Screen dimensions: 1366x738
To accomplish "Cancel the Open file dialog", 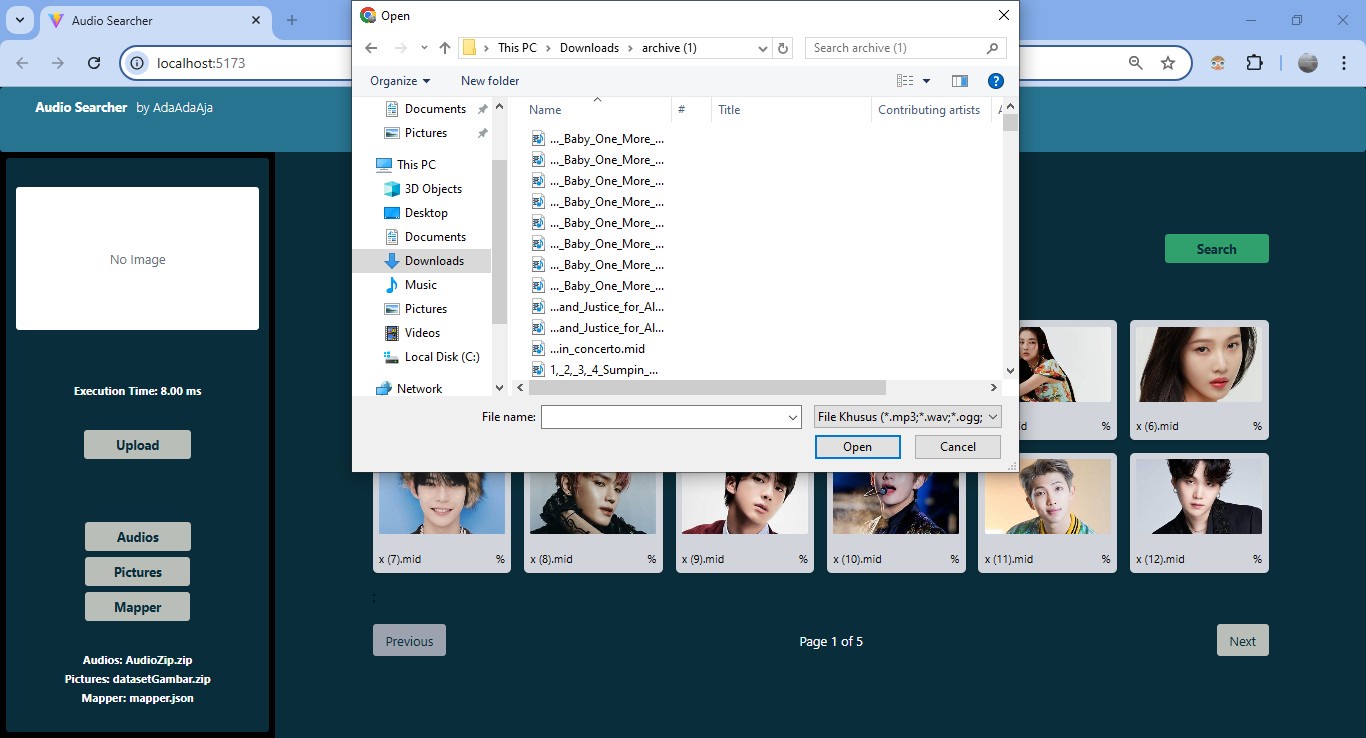I will pos(957,447).
